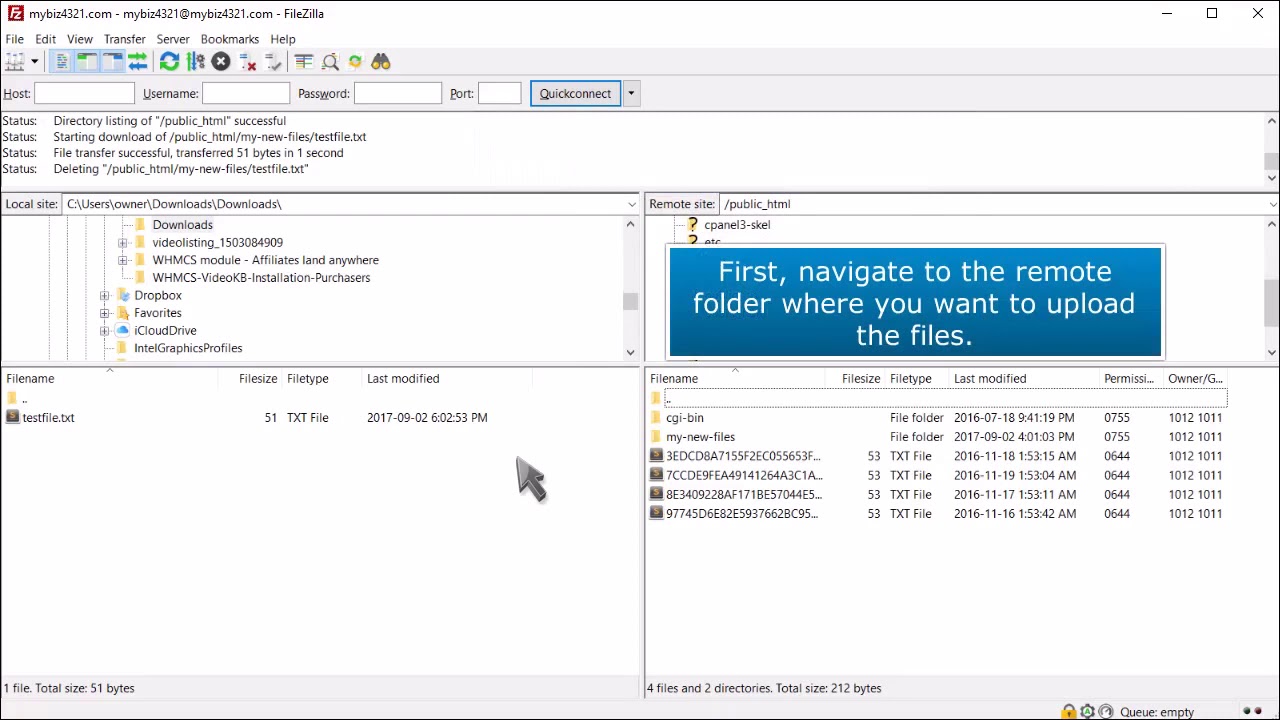The height and width of the screenshot is (720, 1280).
Task: Expand the Favorites tree node
Action: tap(105, 313)
